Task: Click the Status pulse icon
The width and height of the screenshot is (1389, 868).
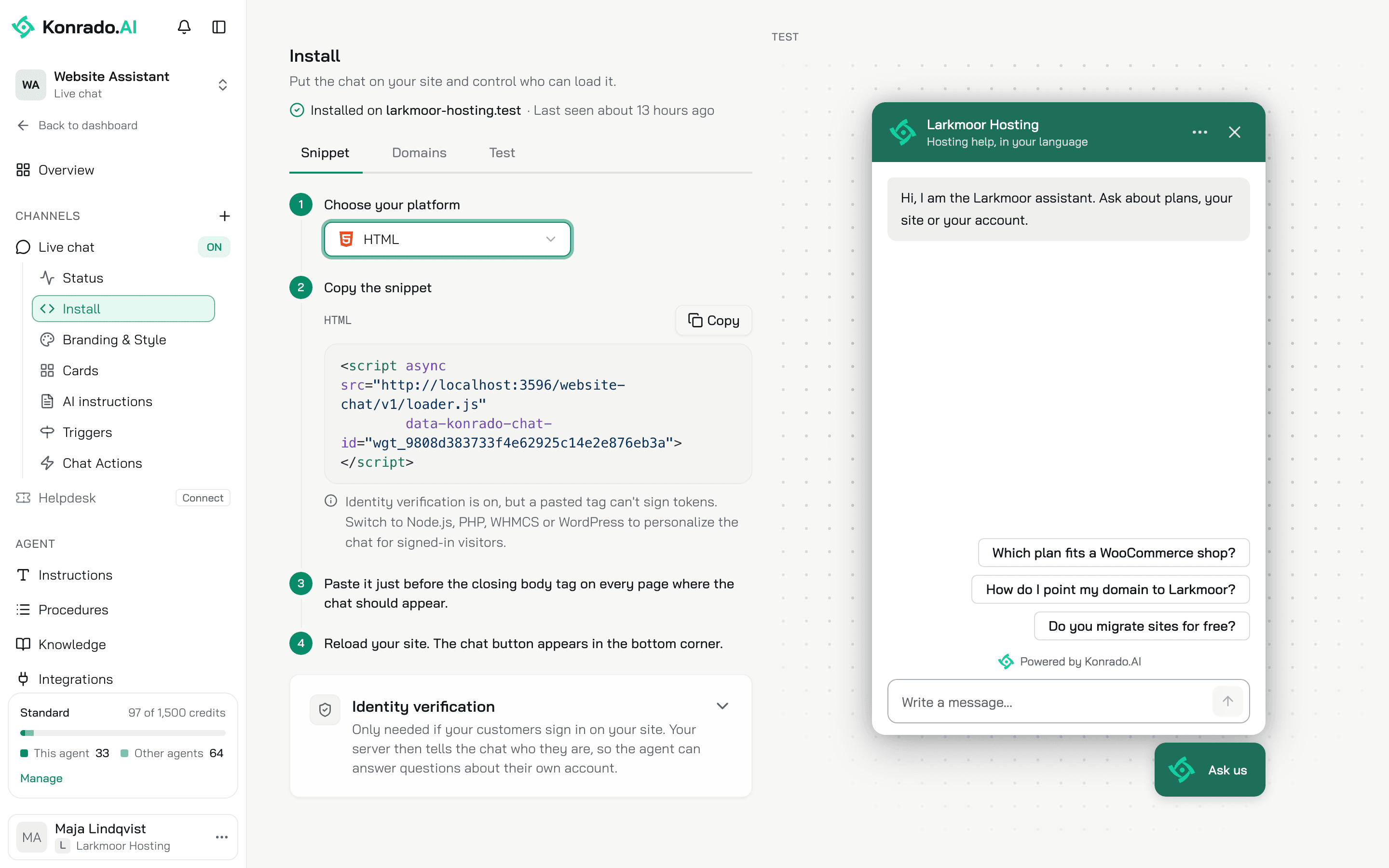Action: 47,278
